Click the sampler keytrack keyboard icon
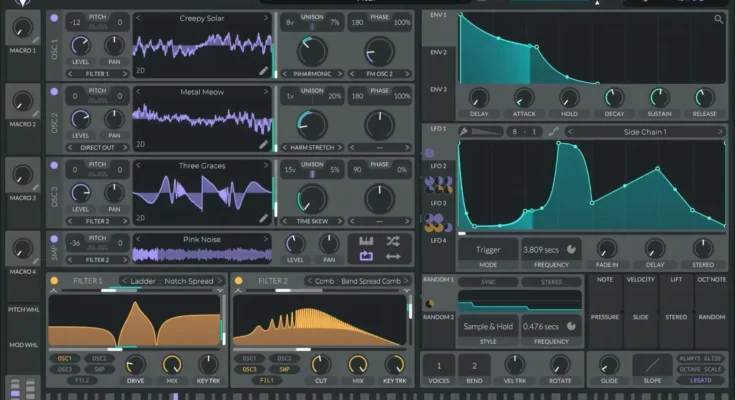This screenshot has width=735, height=400. tap(366, 241)
